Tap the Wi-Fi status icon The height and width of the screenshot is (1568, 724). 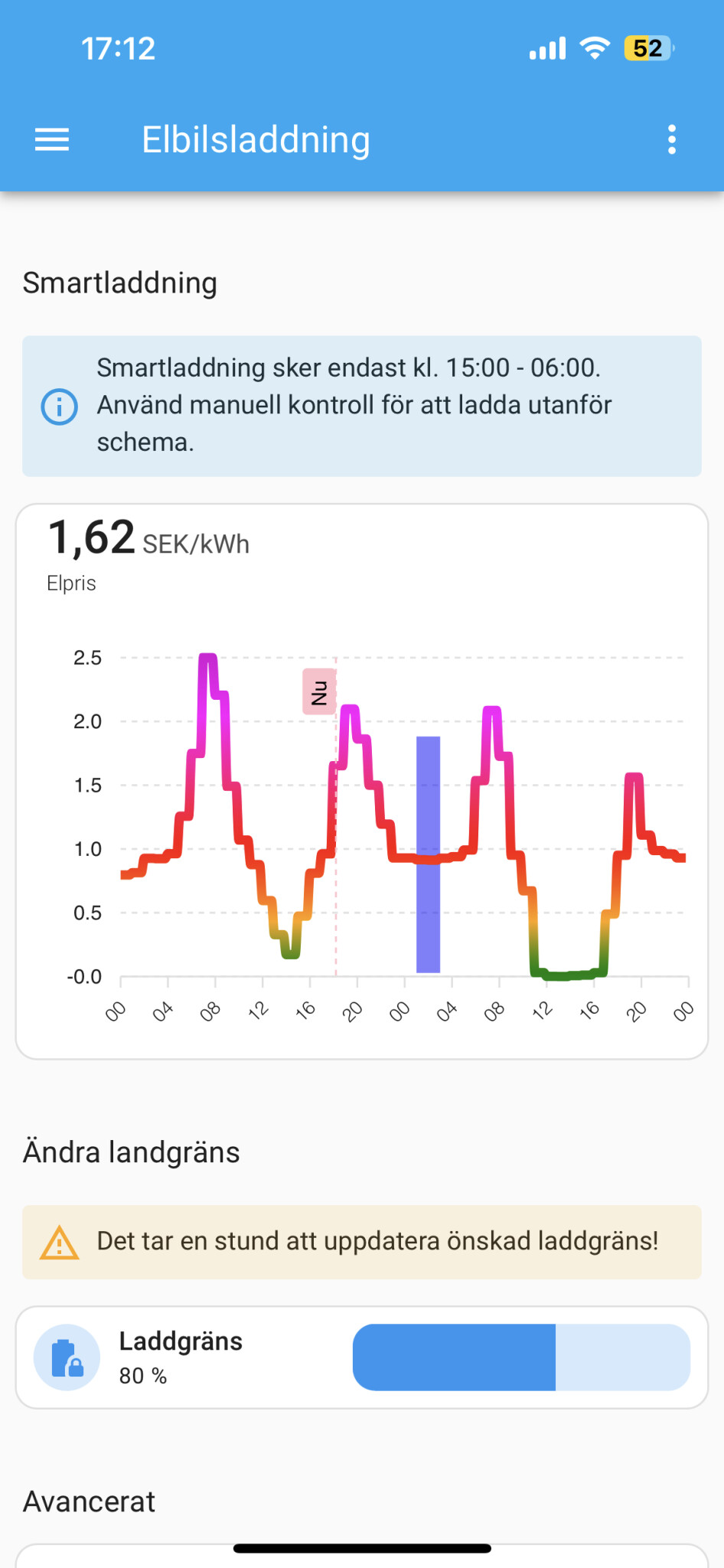click(x=595, y=48)
